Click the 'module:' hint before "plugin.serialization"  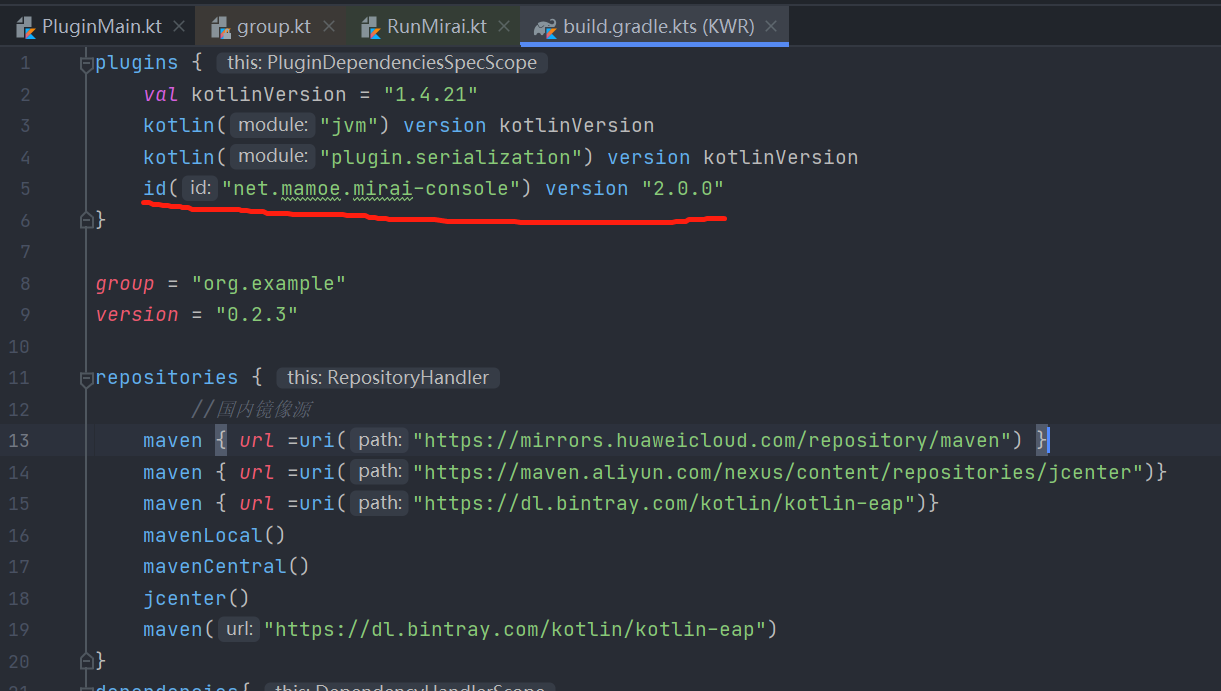click(x=273, y=157)
